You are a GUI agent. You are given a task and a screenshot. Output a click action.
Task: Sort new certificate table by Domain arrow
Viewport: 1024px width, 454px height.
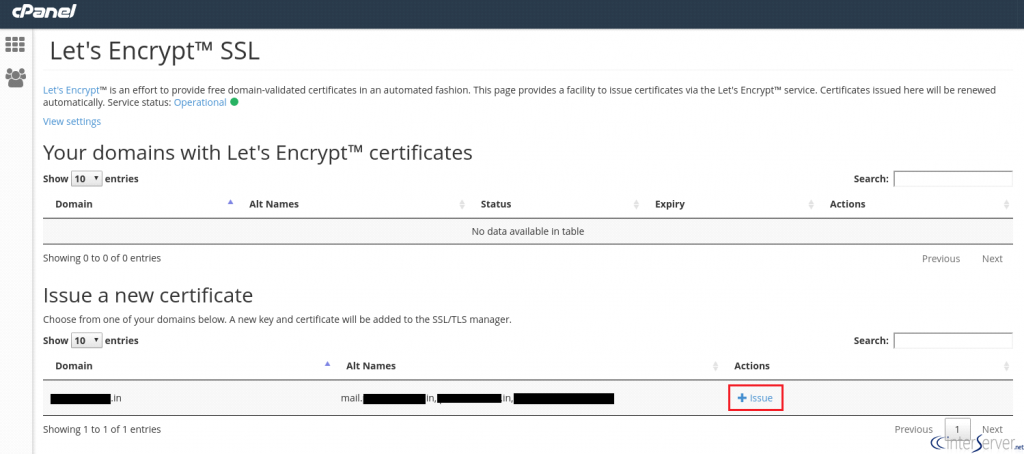327,364
